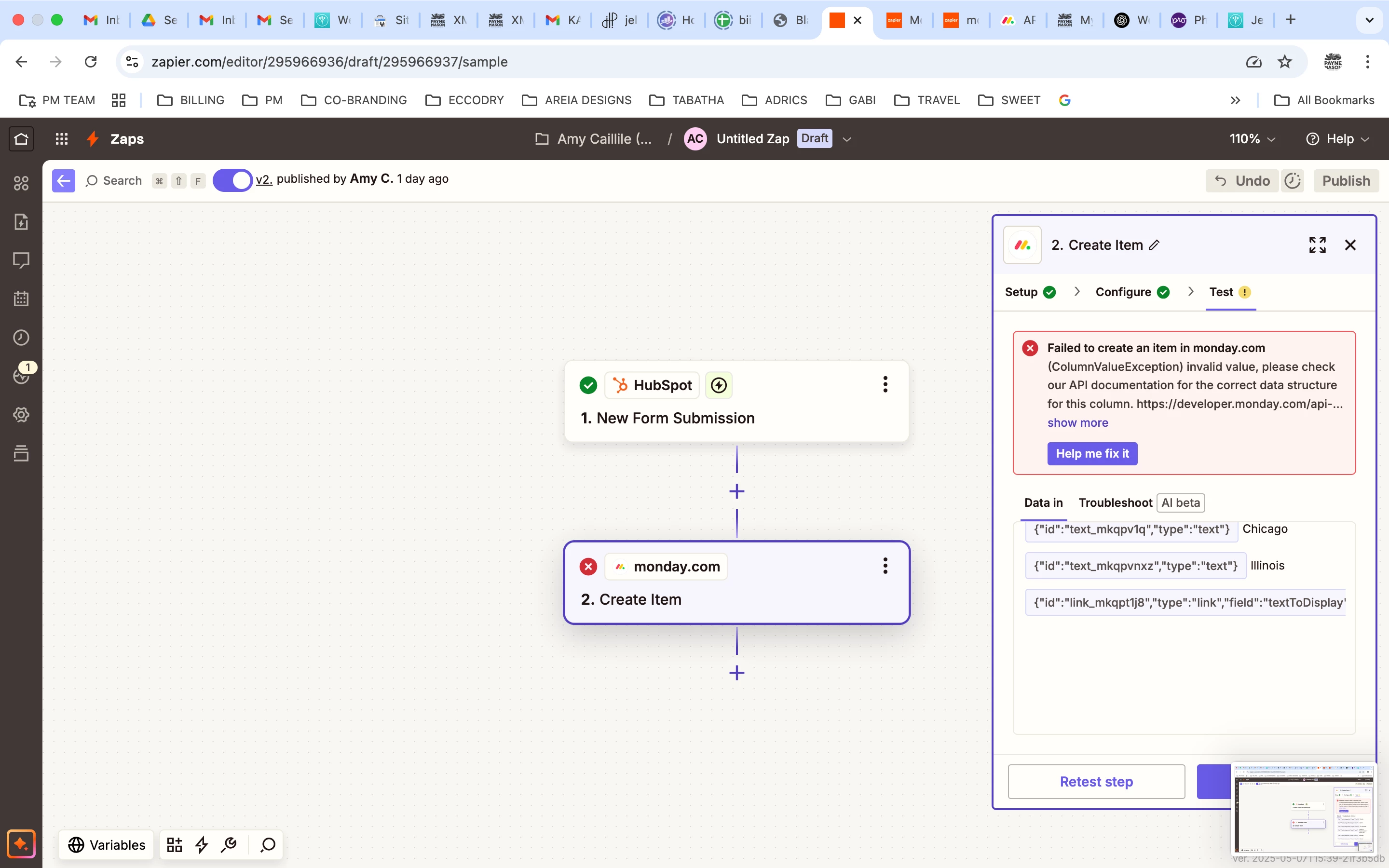The width and height of the screenshot is (1389, 868).
Task: Toggle the Zap on/off switch
Action: pyautogui.click(x=232, y=180)
